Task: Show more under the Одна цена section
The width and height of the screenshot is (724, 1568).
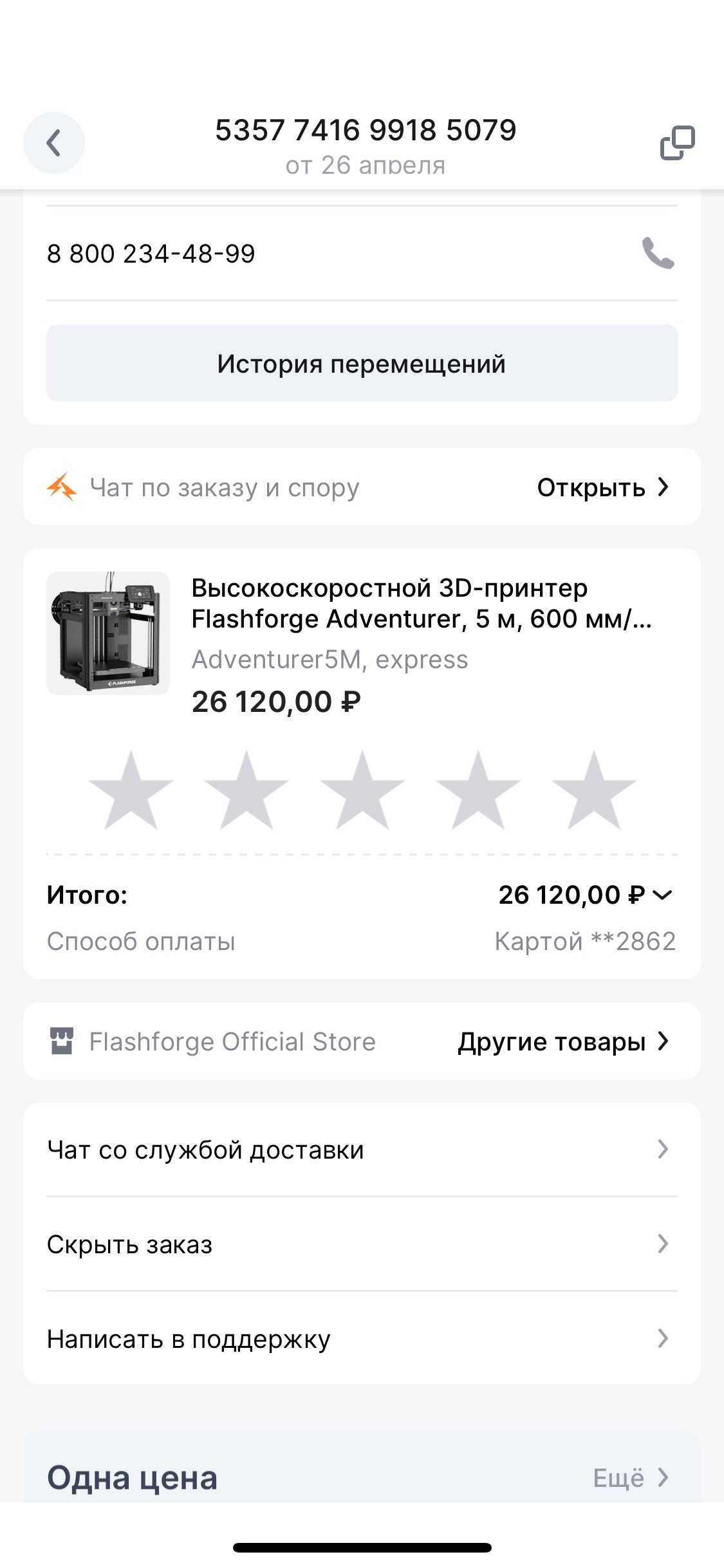Action: 630,1478
